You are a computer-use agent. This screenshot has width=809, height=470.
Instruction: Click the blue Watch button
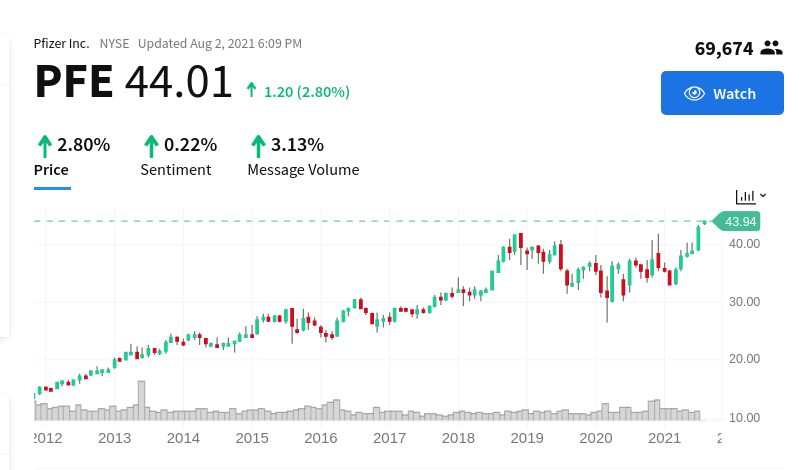point(722,93)
